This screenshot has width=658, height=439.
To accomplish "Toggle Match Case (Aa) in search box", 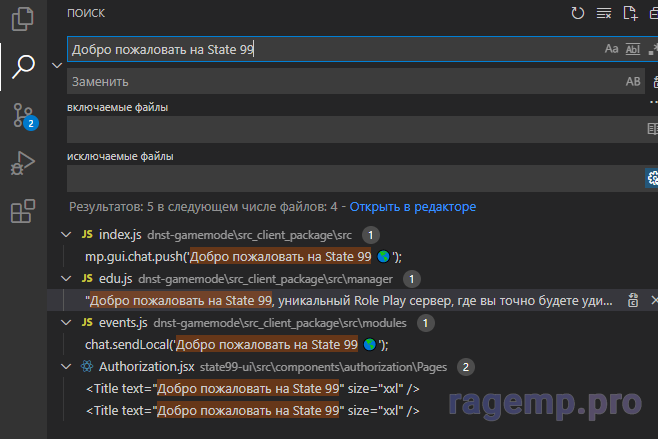I will (611, 49).
